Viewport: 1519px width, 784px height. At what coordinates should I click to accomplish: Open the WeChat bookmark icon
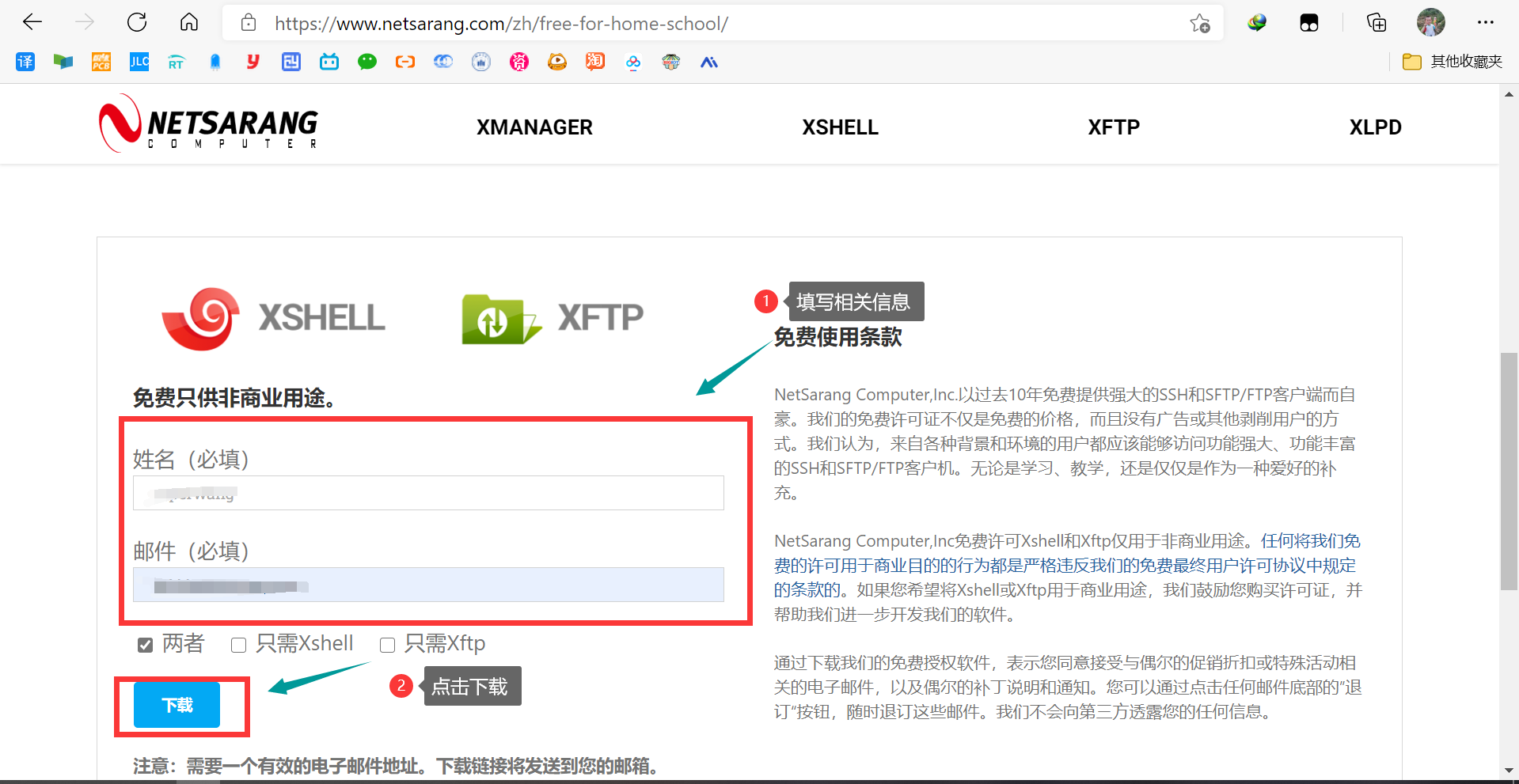(x=366, y=62)
